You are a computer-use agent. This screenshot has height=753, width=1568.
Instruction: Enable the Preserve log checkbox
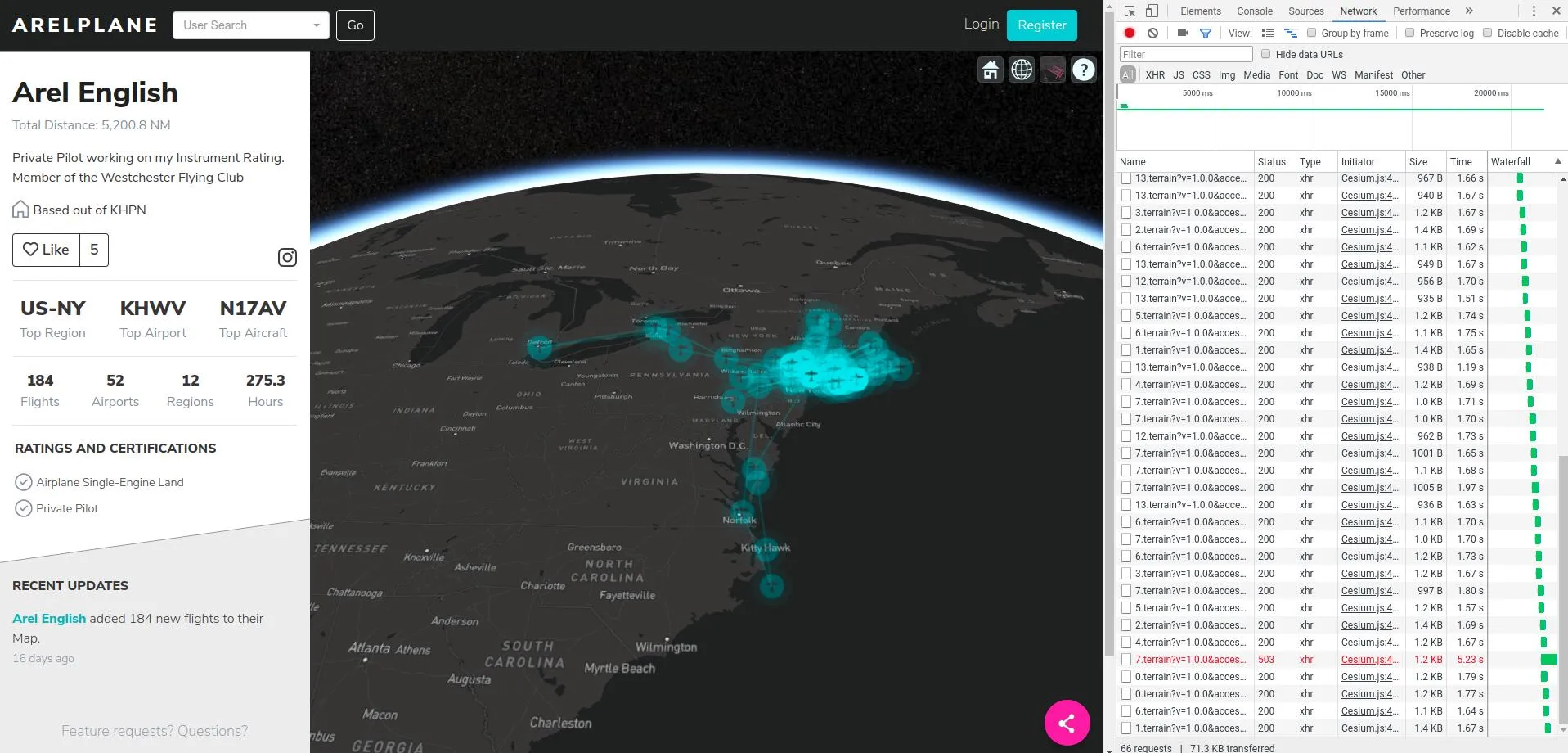point(1410,33)
